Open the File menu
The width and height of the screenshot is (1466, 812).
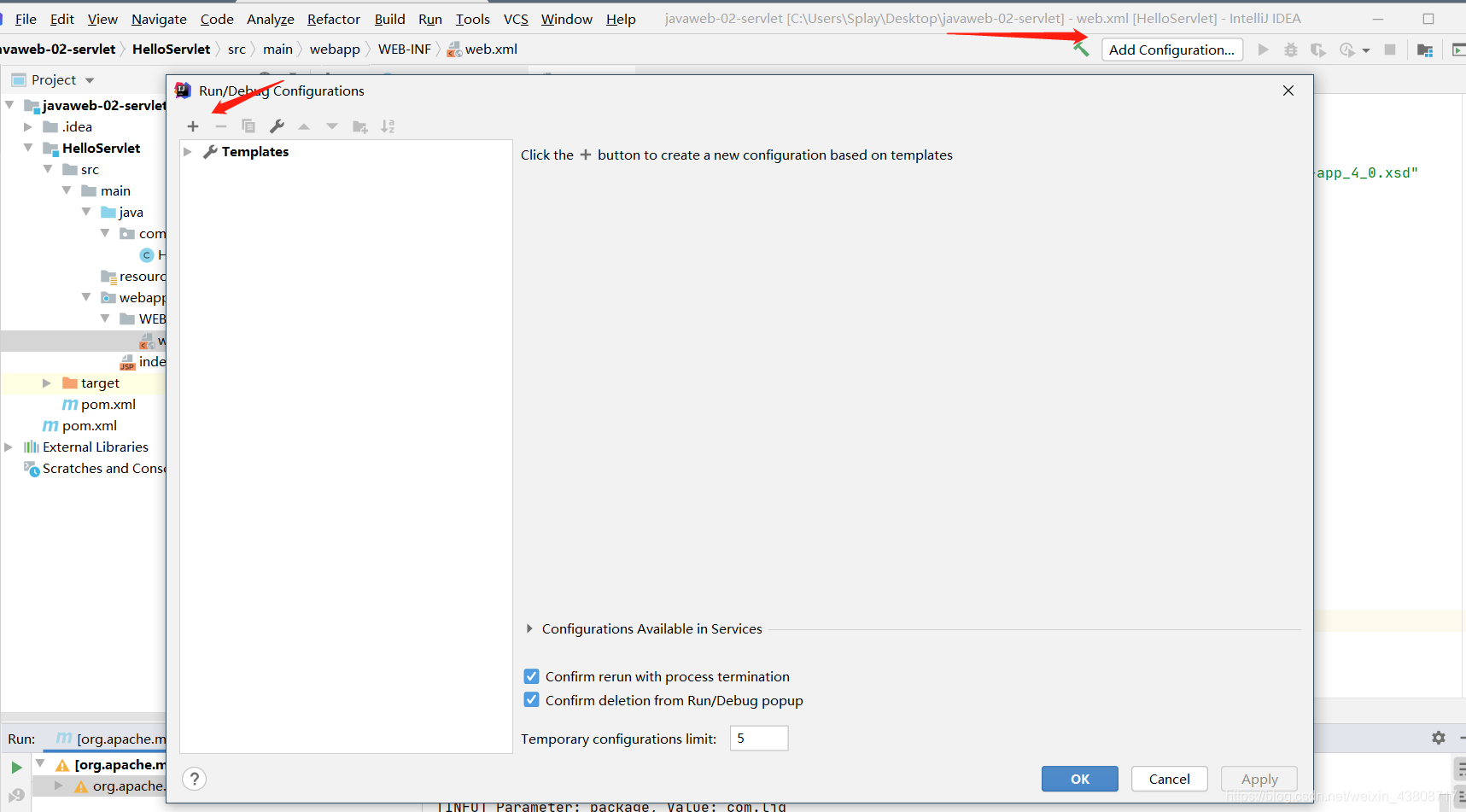click(x=26, y=19)
